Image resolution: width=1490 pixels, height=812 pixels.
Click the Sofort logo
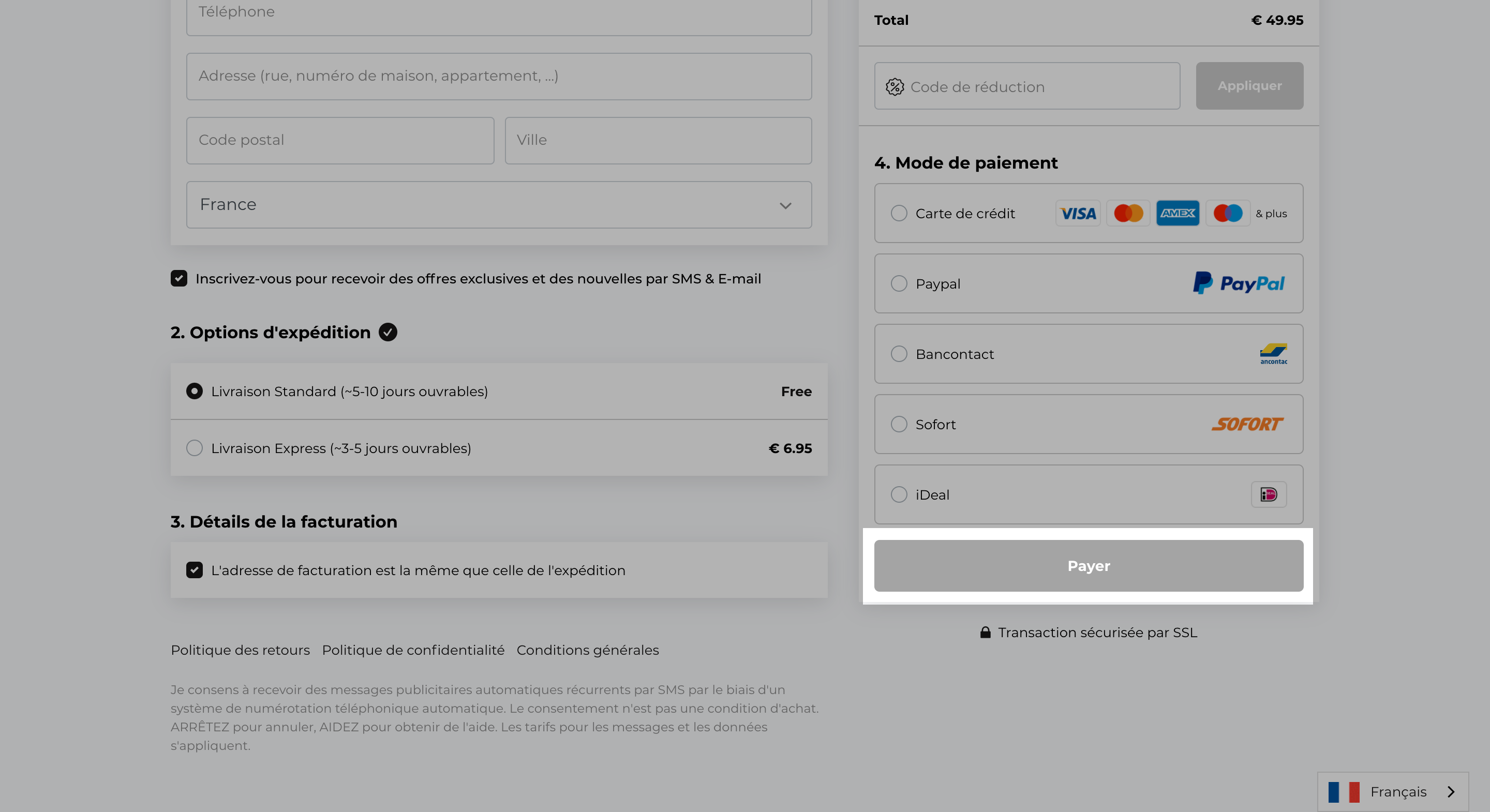point(1247,424)
